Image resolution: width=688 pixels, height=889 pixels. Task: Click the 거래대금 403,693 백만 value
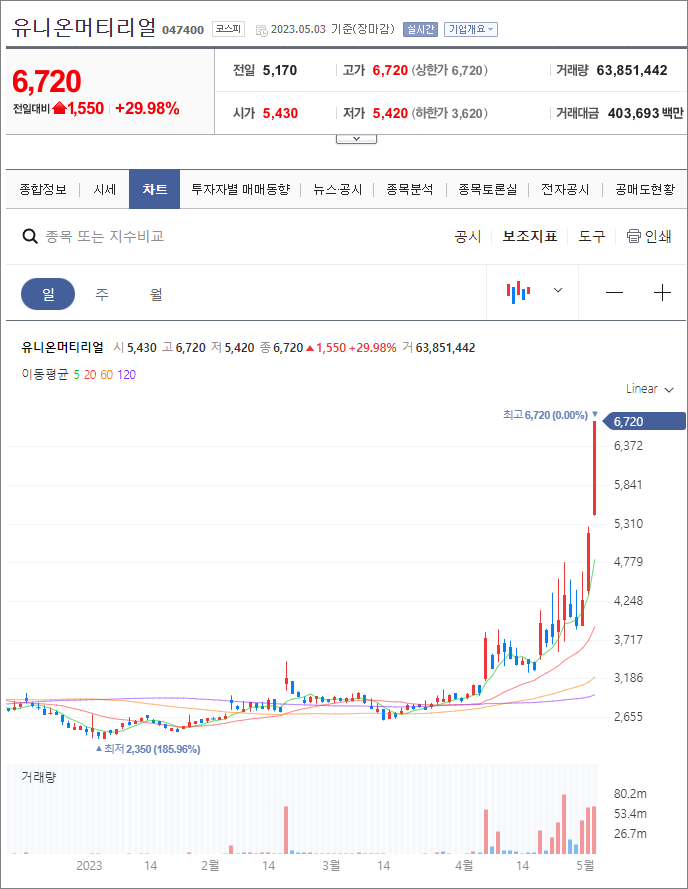(x=645, y=113)
